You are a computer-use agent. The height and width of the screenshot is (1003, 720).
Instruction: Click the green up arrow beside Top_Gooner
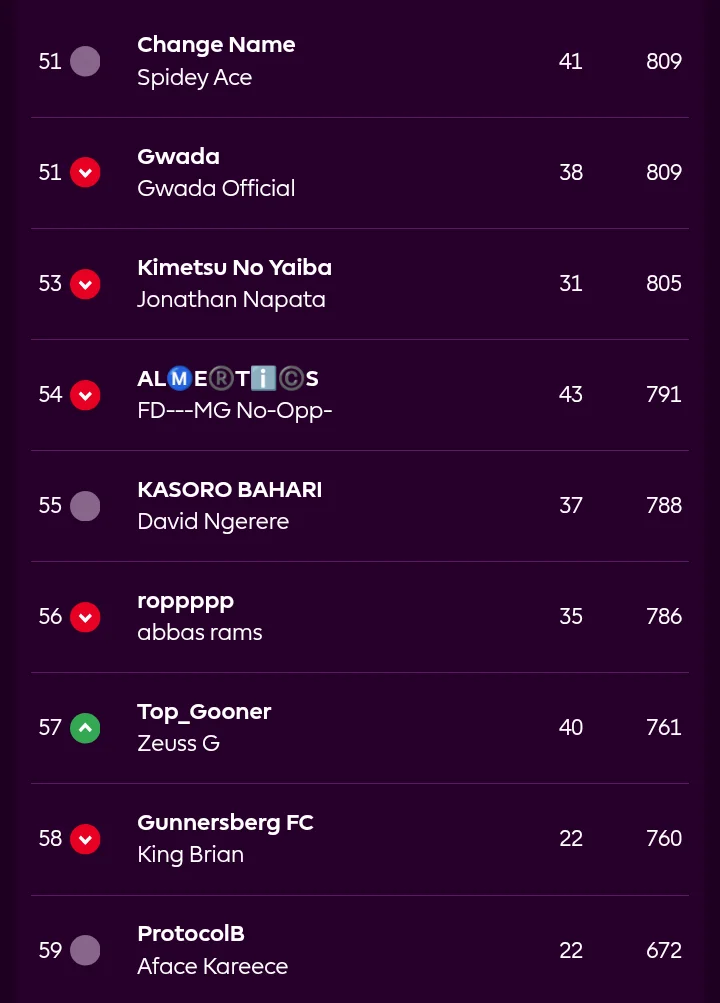point(85,728)
